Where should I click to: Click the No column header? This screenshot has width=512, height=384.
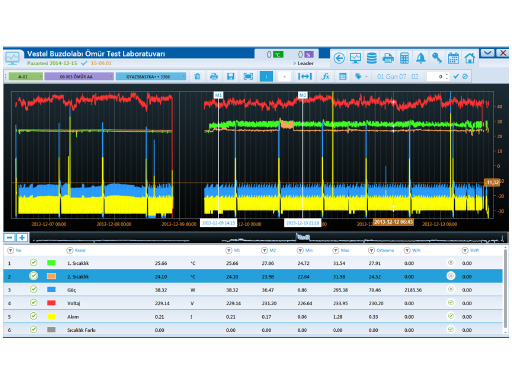pyautogui.click(x=18, y=250)
